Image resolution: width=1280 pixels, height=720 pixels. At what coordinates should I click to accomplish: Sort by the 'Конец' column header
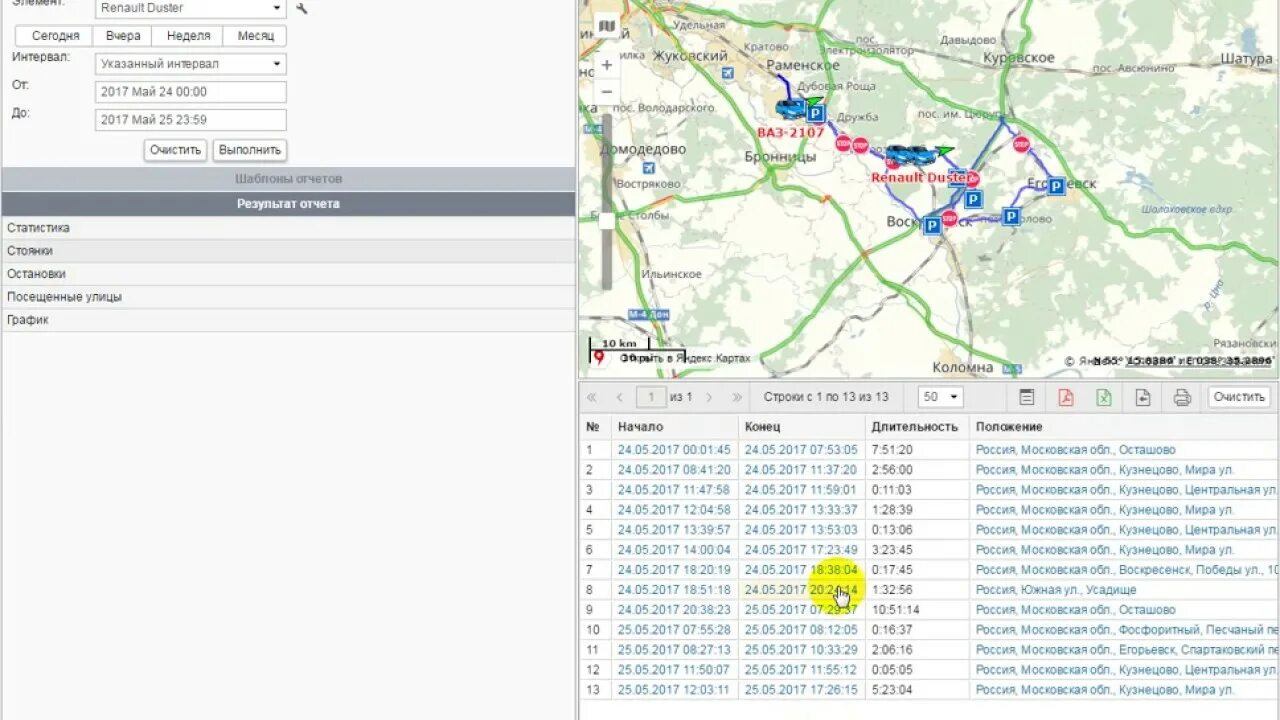tap(762, 427)
